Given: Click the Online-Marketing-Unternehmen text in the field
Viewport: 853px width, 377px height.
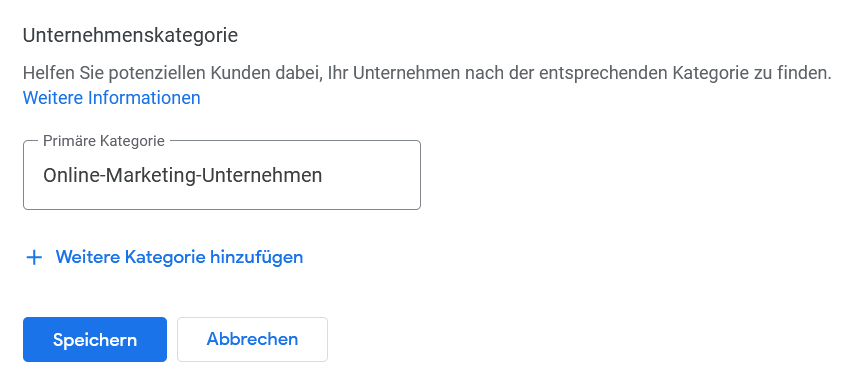Looking at the screenshot, I should [x=182, y=175].
